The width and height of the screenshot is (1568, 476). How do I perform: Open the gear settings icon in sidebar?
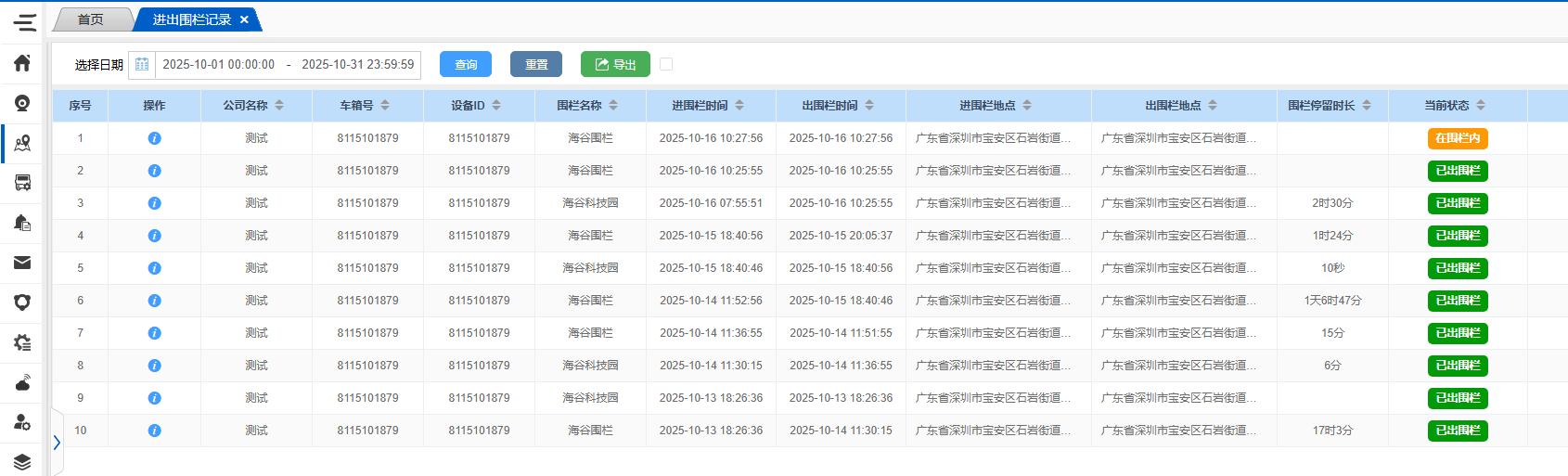22,342
